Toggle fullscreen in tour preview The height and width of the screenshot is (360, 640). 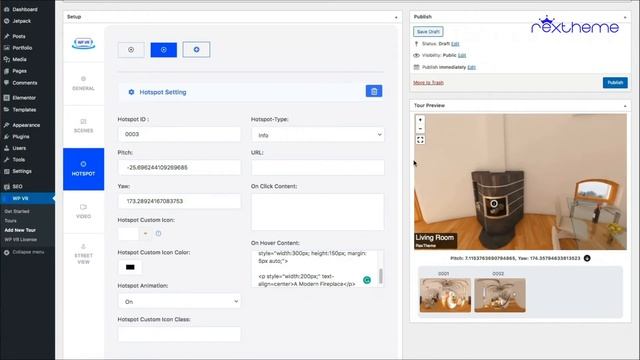point(420,140)
